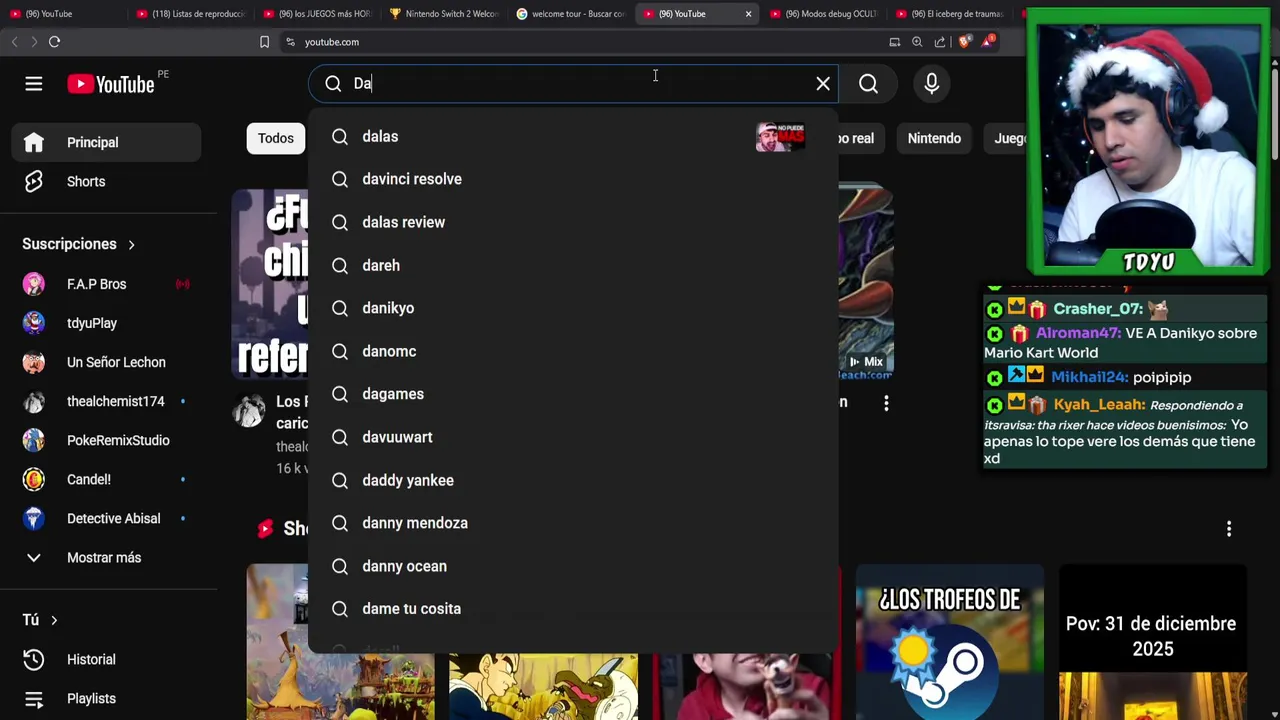Bookmark the page via the bookmark icon

point(264,42)
